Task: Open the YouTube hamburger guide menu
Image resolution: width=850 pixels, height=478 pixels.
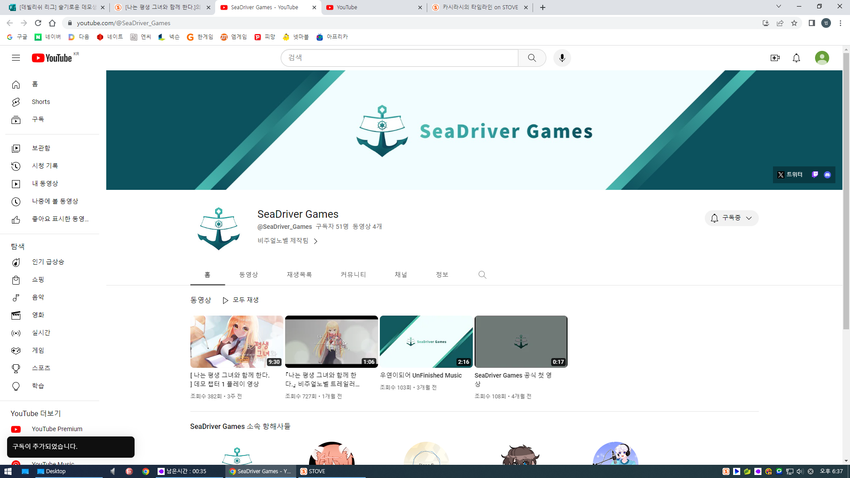Action: [16, 58]
